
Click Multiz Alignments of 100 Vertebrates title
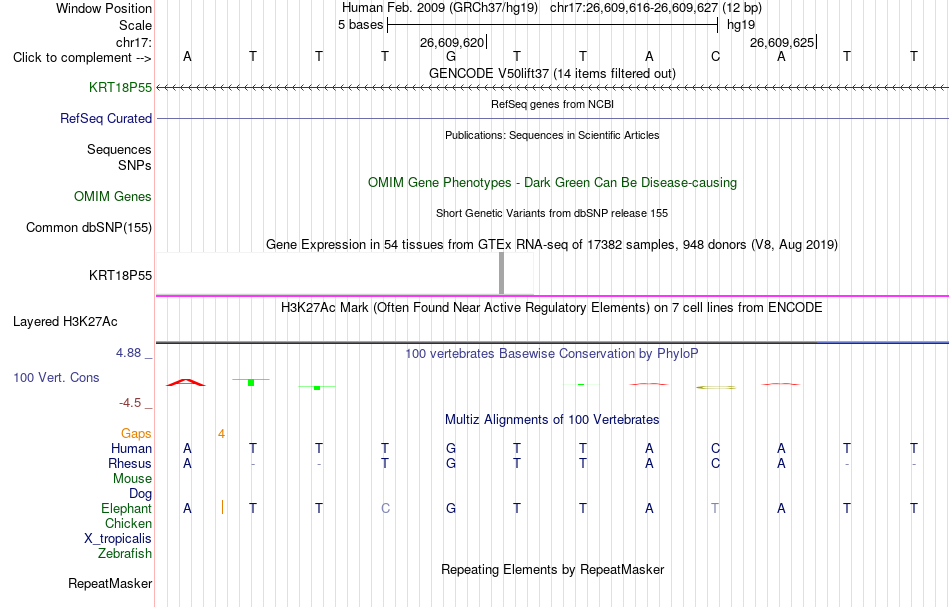point(552,420)
